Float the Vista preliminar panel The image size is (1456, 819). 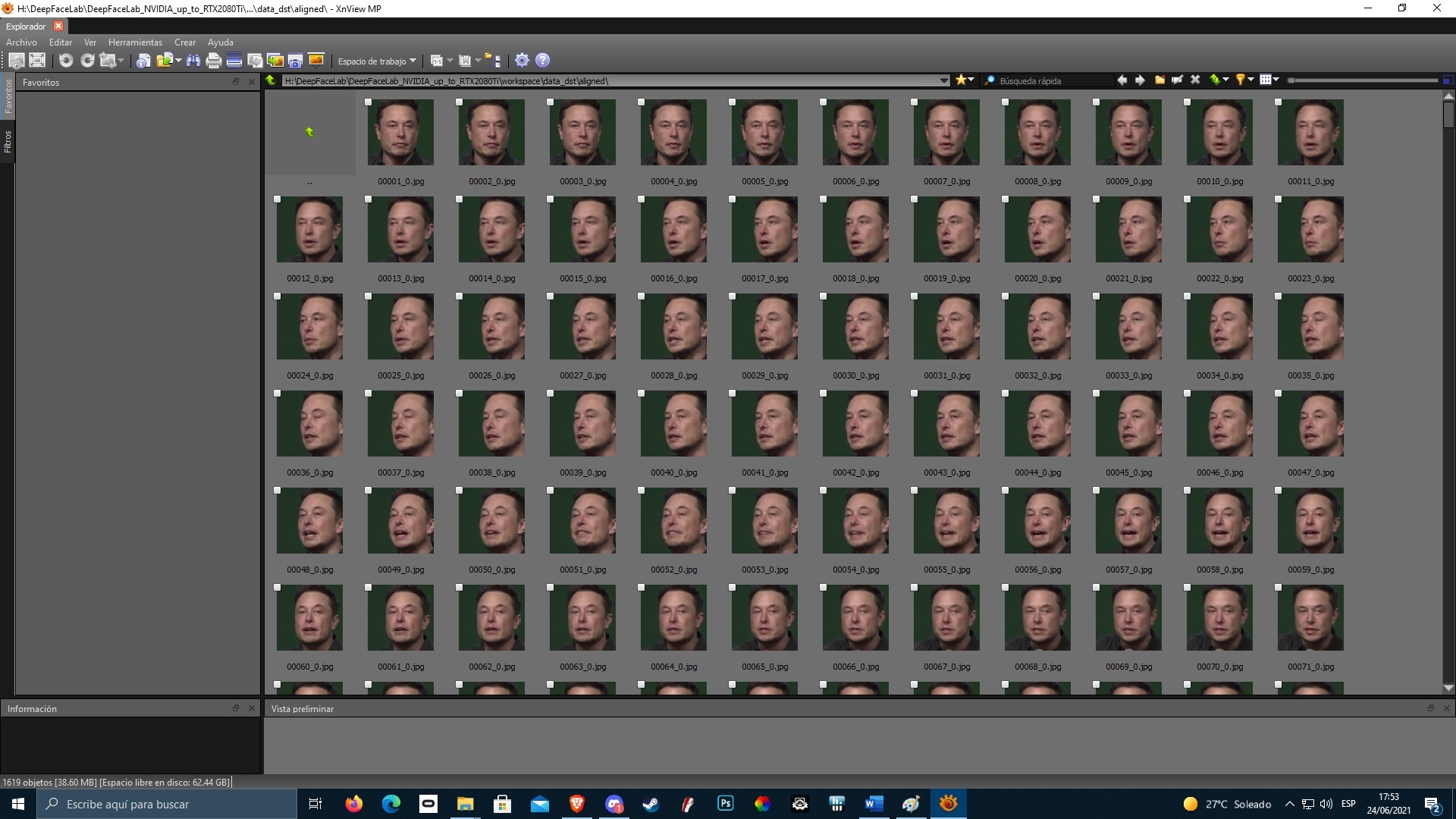tap(1431, 708)
